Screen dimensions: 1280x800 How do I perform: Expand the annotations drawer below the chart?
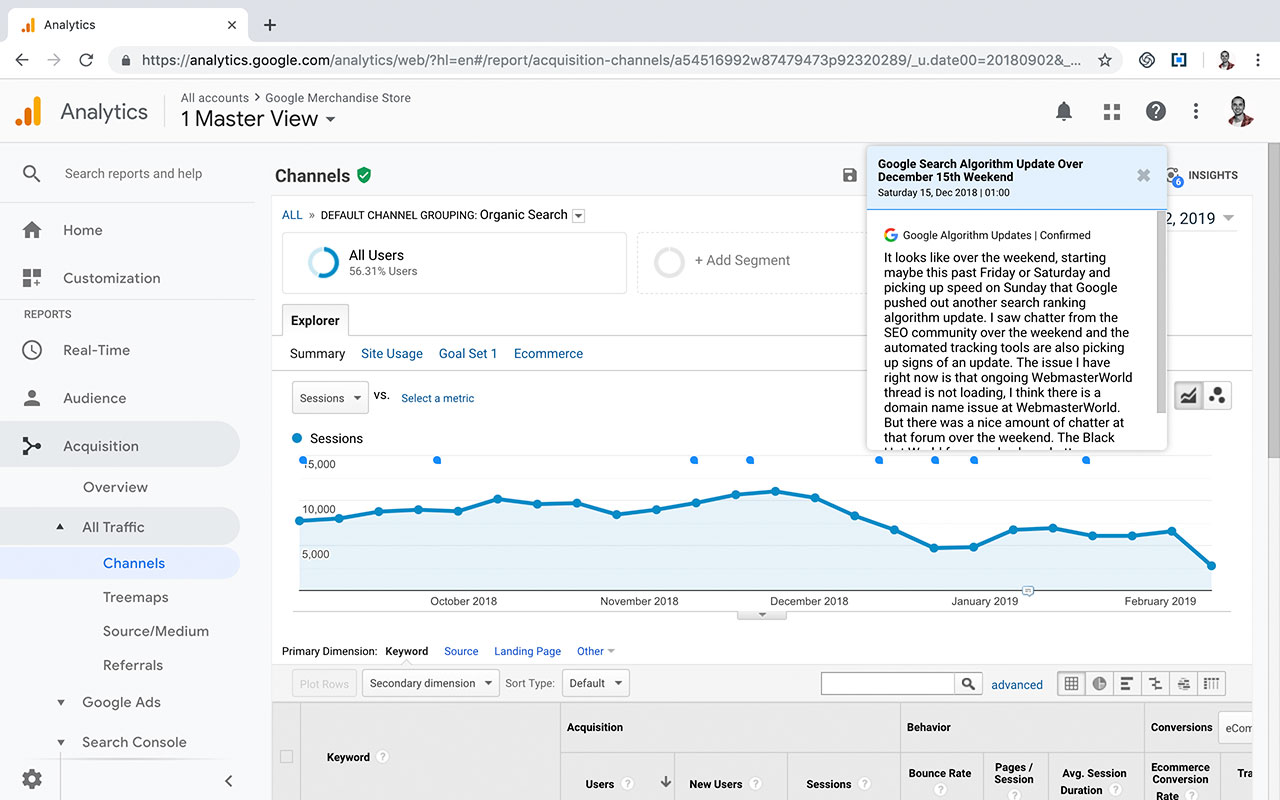pyautogui.click(x=763, y=615)
